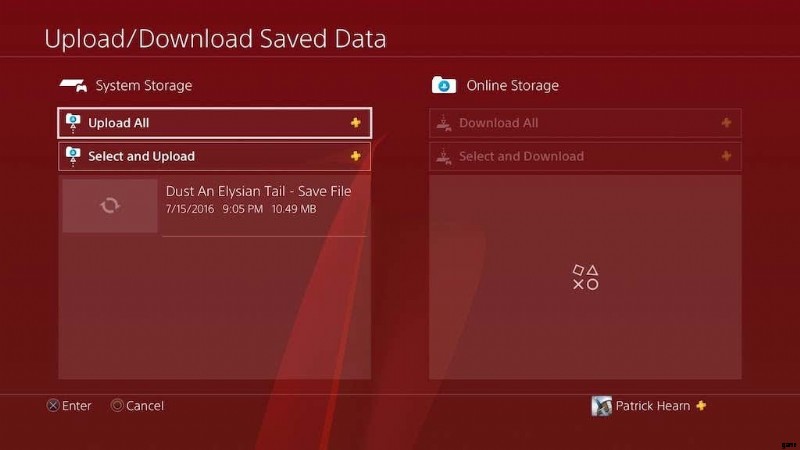Click the Select and Download arrow icon

(444, 157)
